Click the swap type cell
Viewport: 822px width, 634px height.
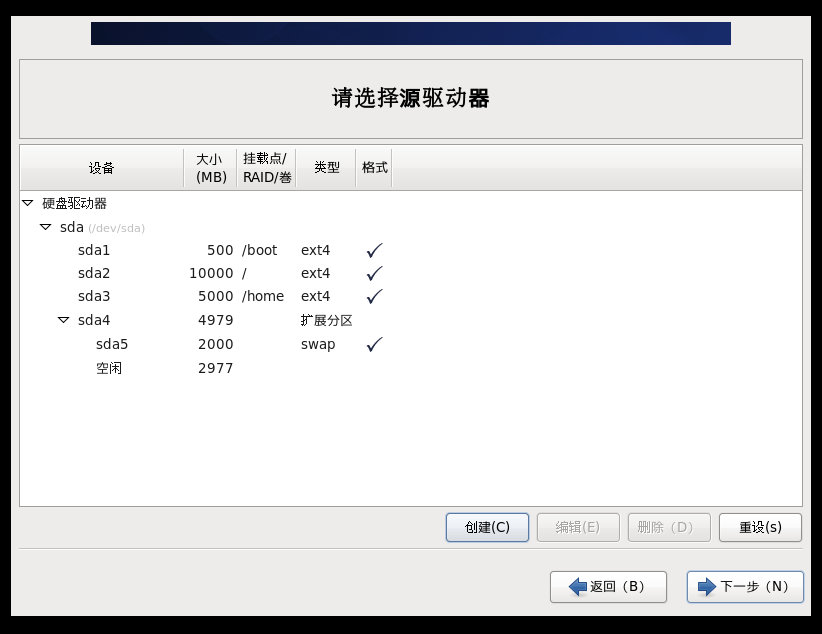point(318,345)
